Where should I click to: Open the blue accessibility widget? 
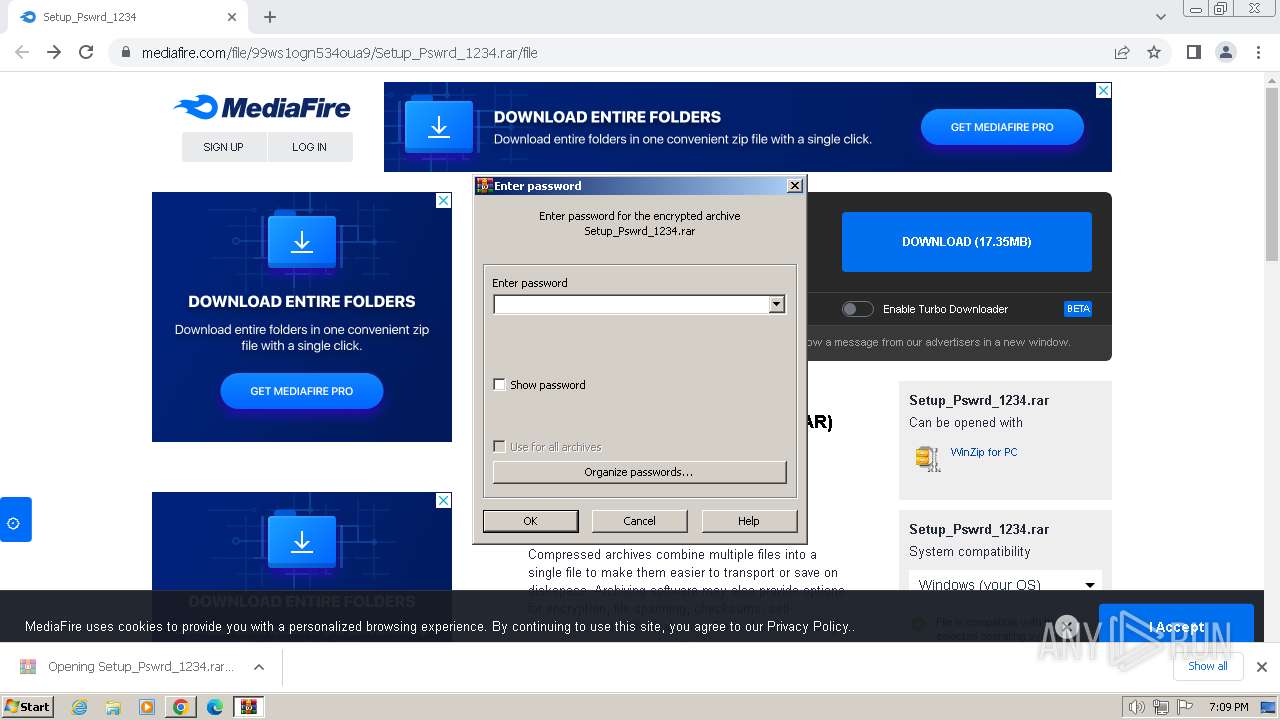(15, 520)
